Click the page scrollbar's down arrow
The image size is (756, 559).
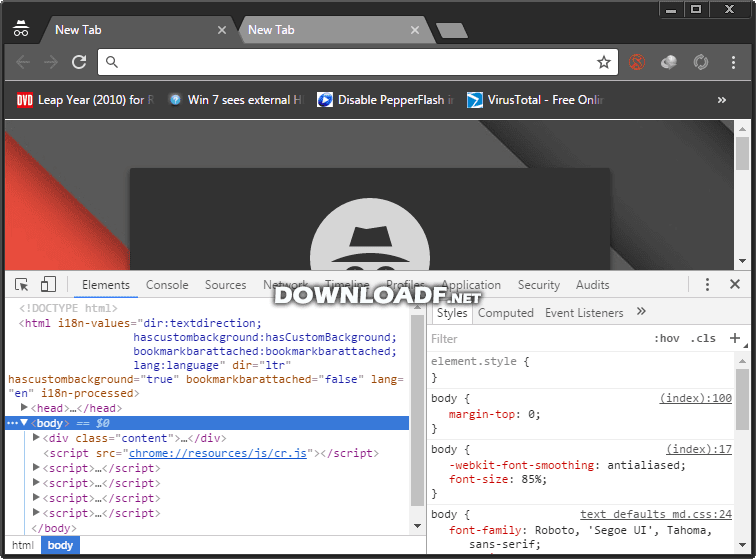pos(742,261)
